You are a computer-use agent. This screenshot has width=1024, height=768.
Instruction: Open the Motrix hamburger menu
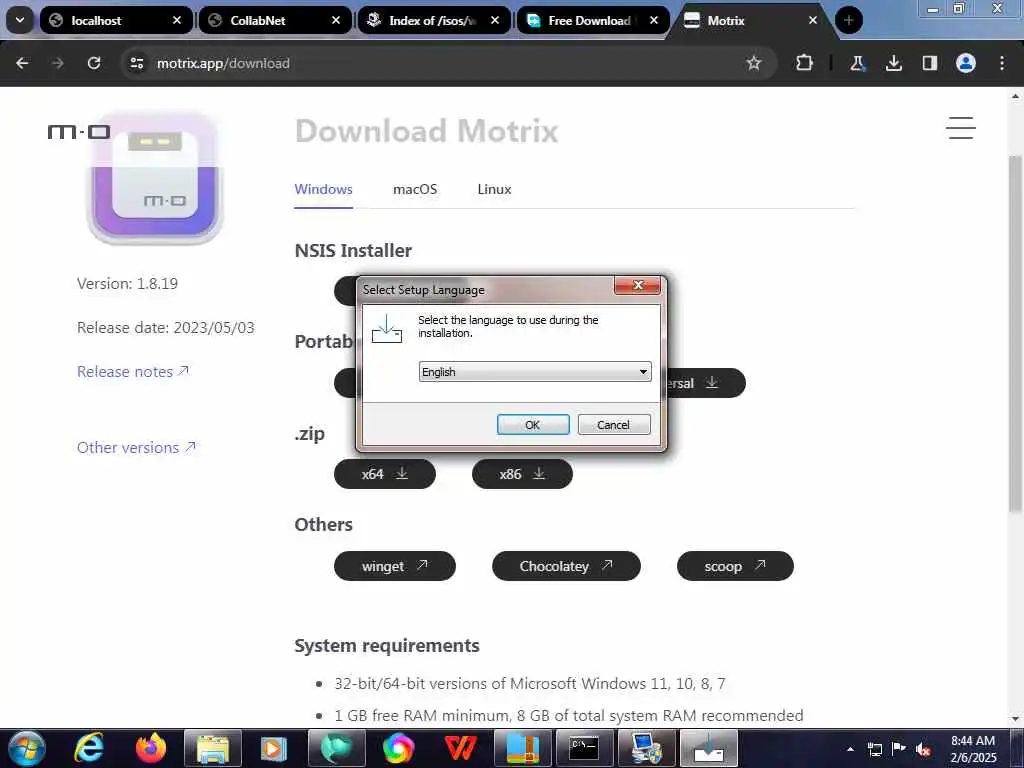[x=961, y=128]
